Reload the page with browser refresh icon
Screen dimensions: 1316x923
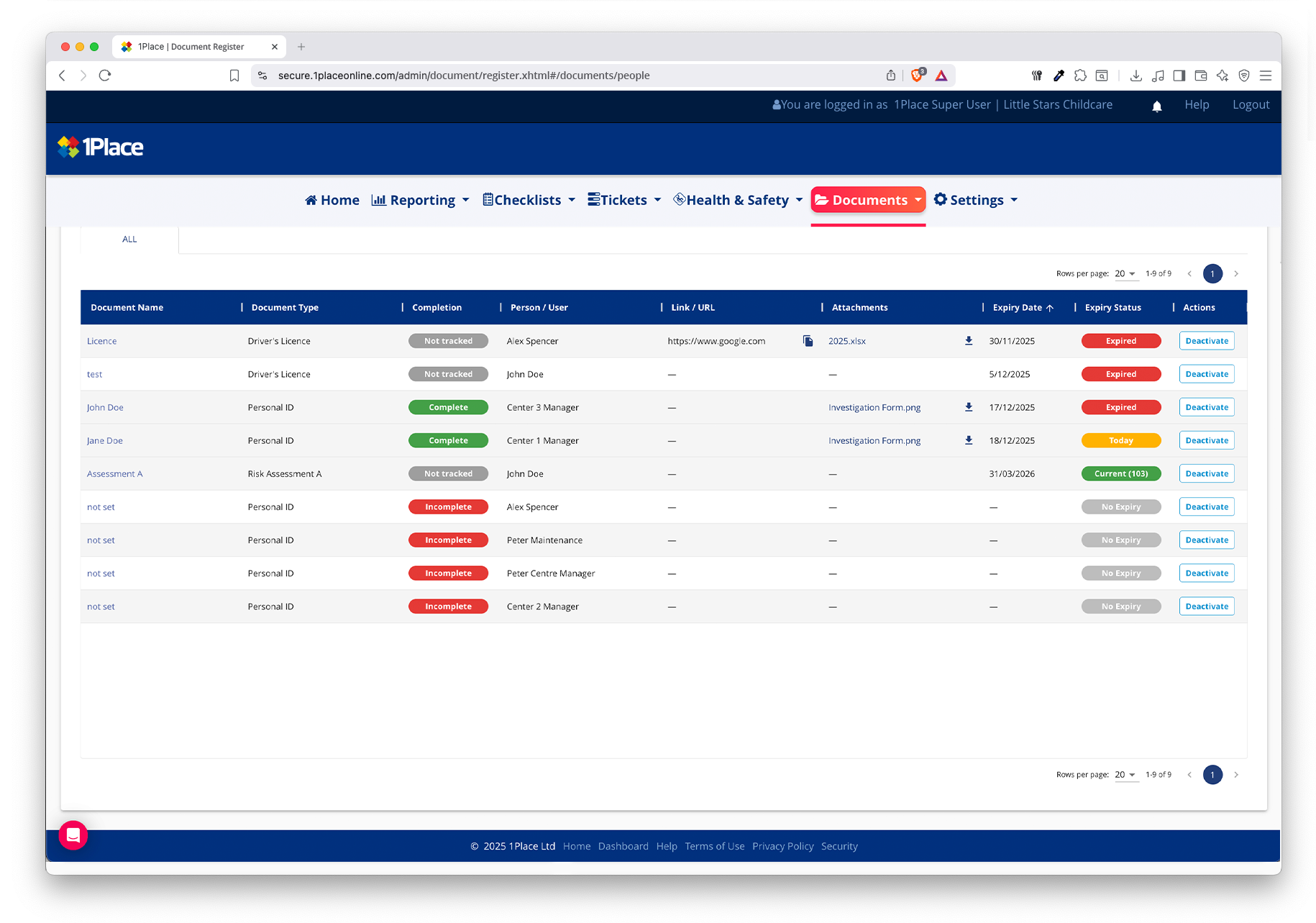(x=105, y=76)
